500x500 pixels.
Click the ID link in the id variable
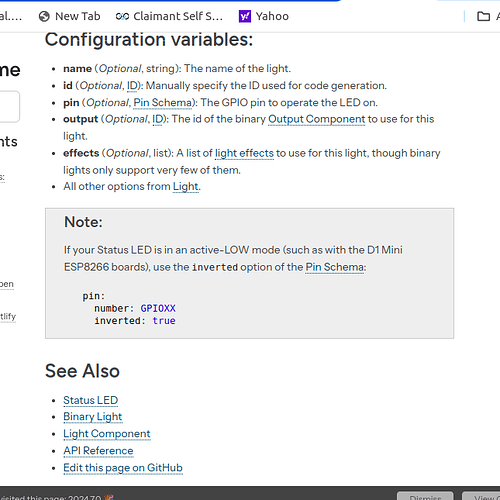pyautogui.click(x=132, y=86)
